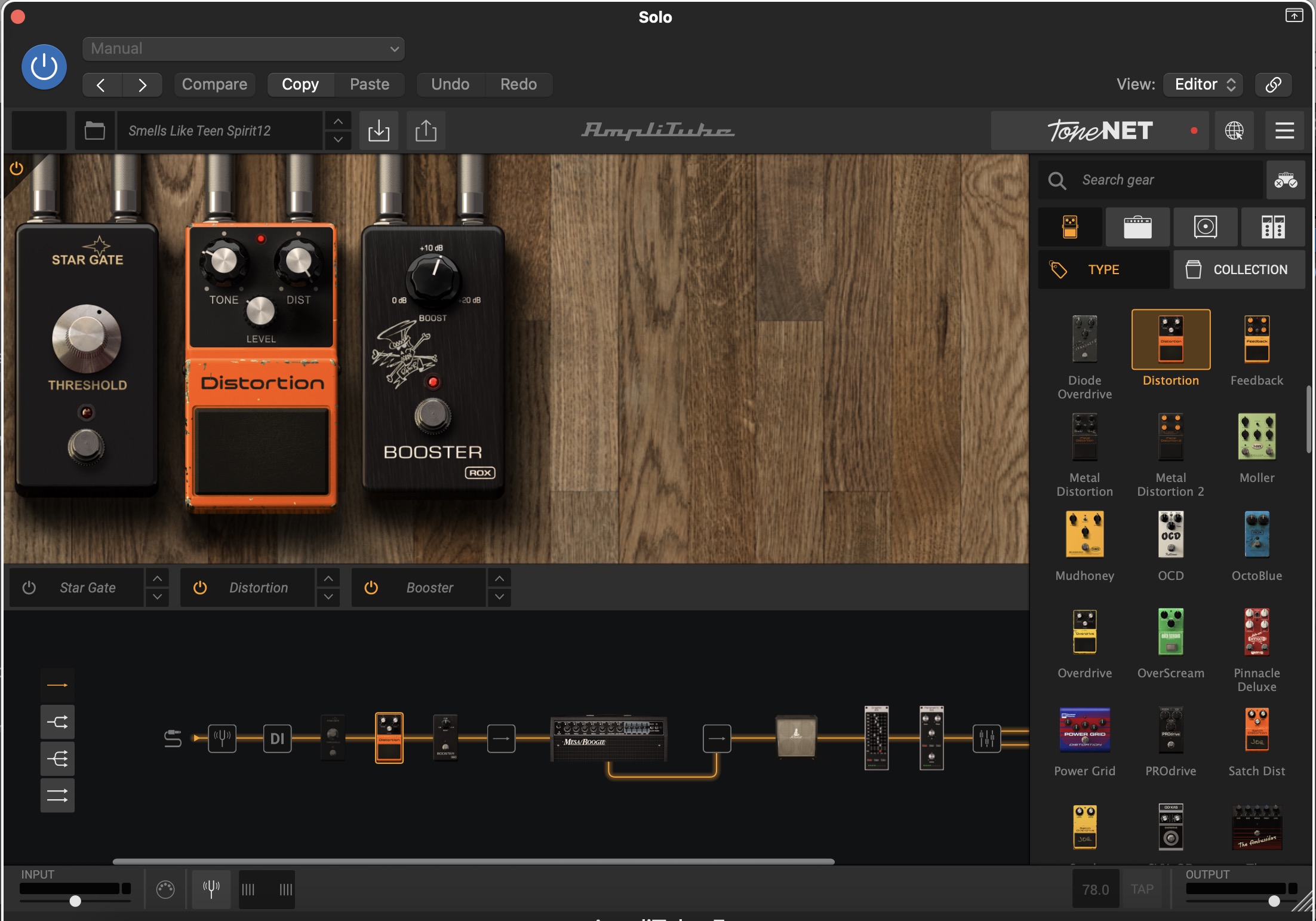The height and width of the screenshot is (921, 1316).
Task: Select the tuner block in signal chain
Action: [x=222, y=738]
